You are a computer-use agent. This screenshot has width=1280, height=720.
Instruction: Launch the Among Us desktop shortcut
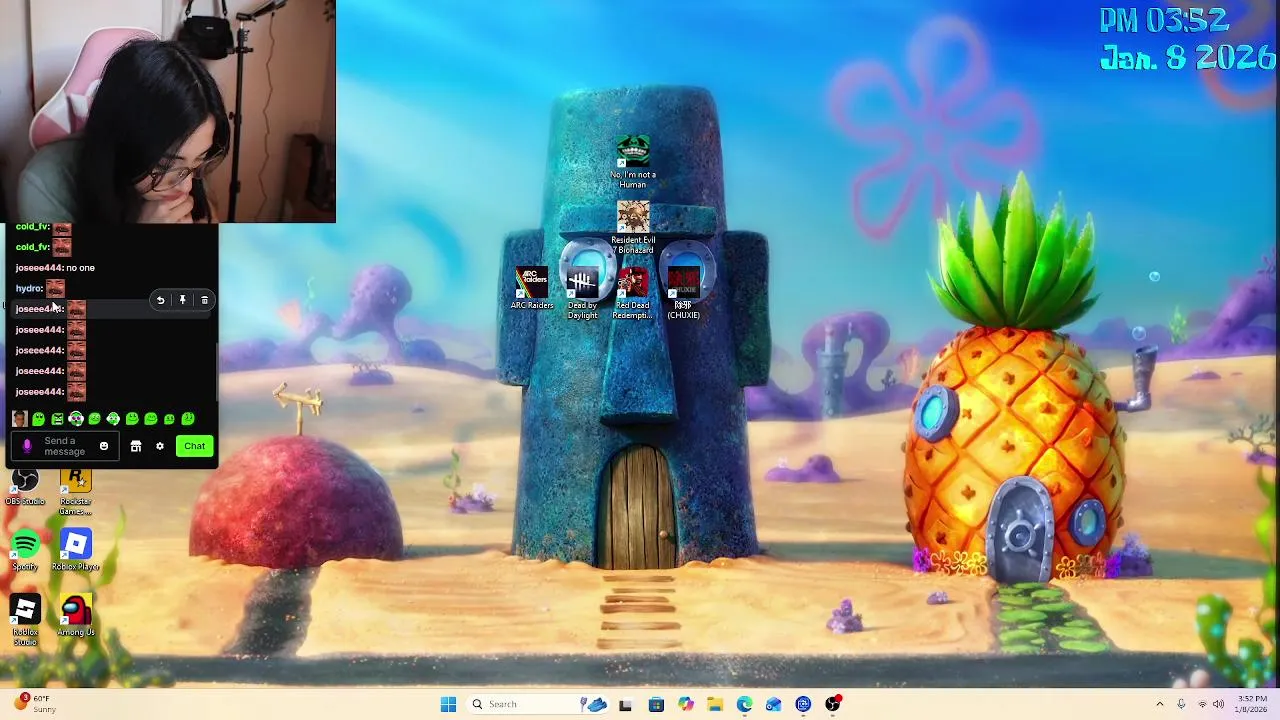click(x=75, y=615)
